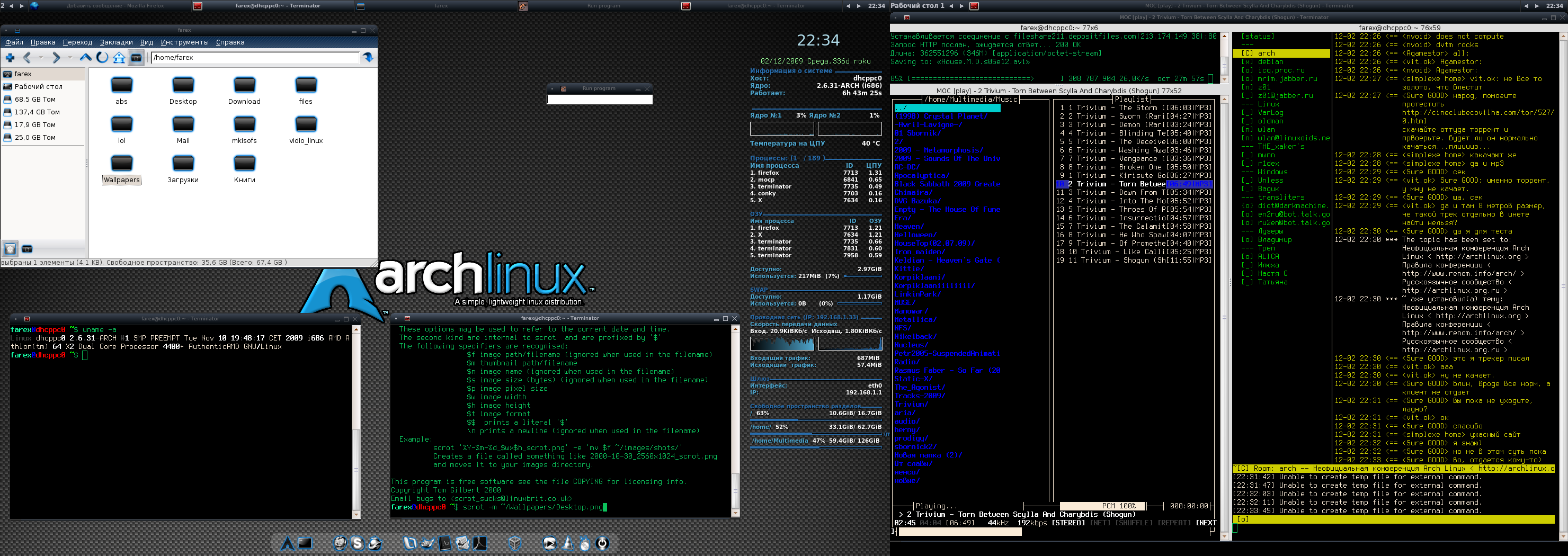Select the abs folder
The width and height of the screenshot is (1568, 556).
click(x=122, y=91)
